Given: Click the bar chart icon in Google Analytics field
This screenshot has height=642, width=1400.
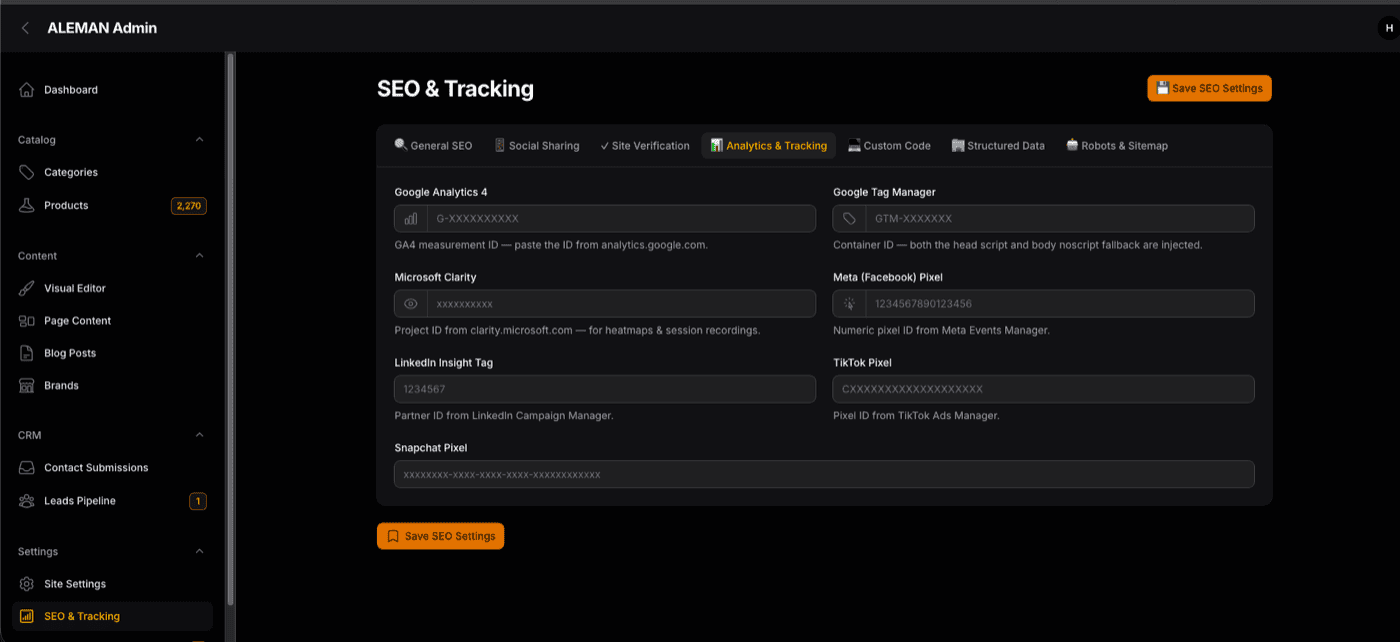Looking at the screenshot, I should [x=411, y=218].
